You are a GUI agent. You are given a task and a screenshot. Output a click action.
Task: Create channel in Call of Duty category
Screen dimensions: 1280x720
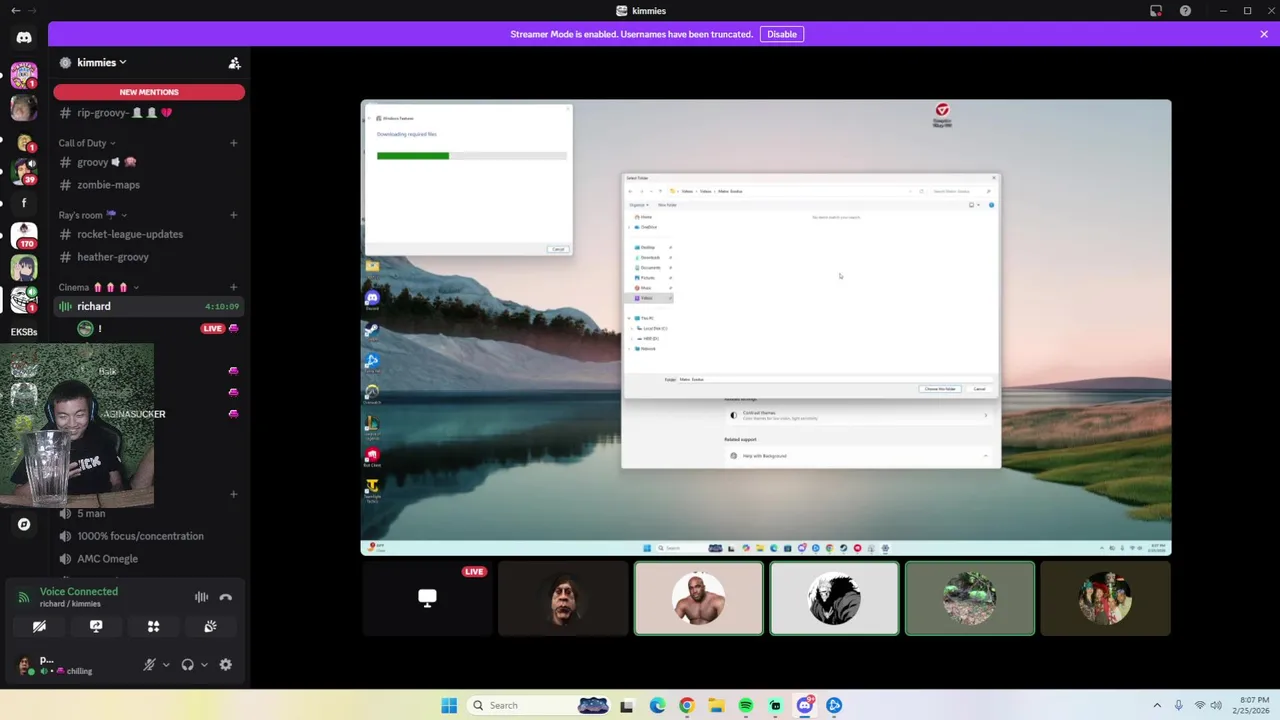[x=234, y=143]
